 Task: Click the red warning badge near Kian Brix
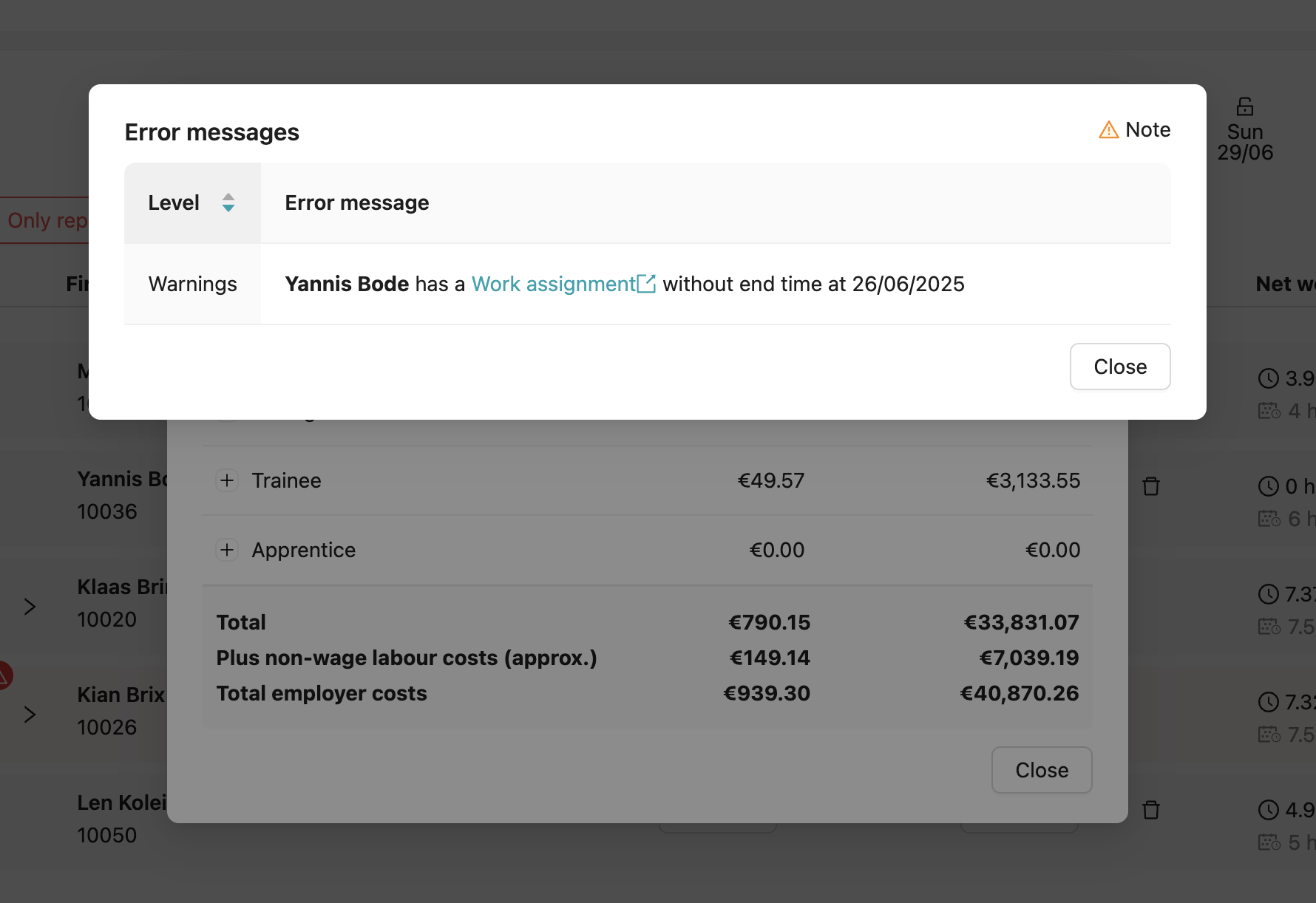[4, 675]
